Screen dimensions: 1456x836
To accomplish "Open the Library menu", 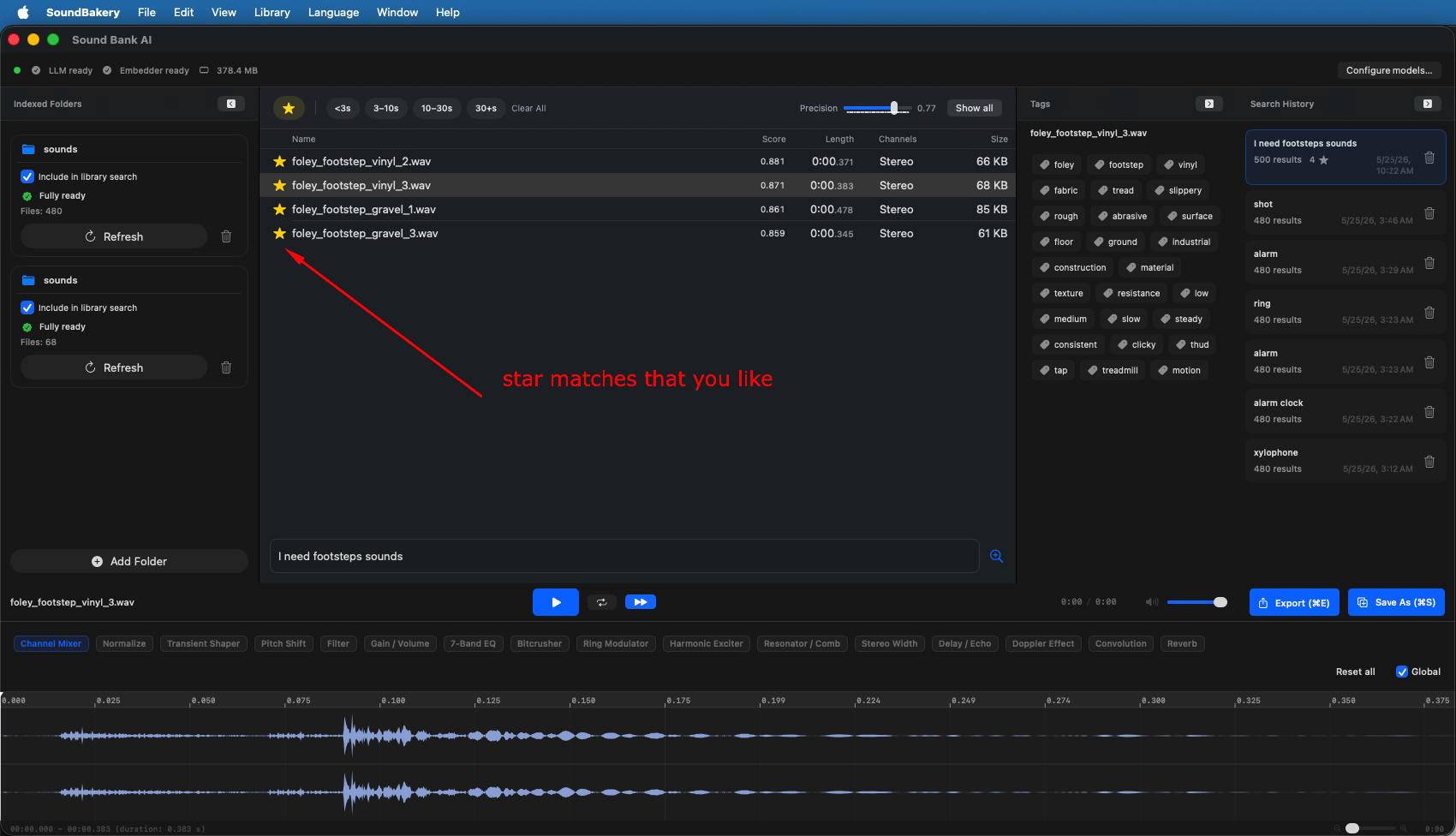I will click(x=272, y=12).
